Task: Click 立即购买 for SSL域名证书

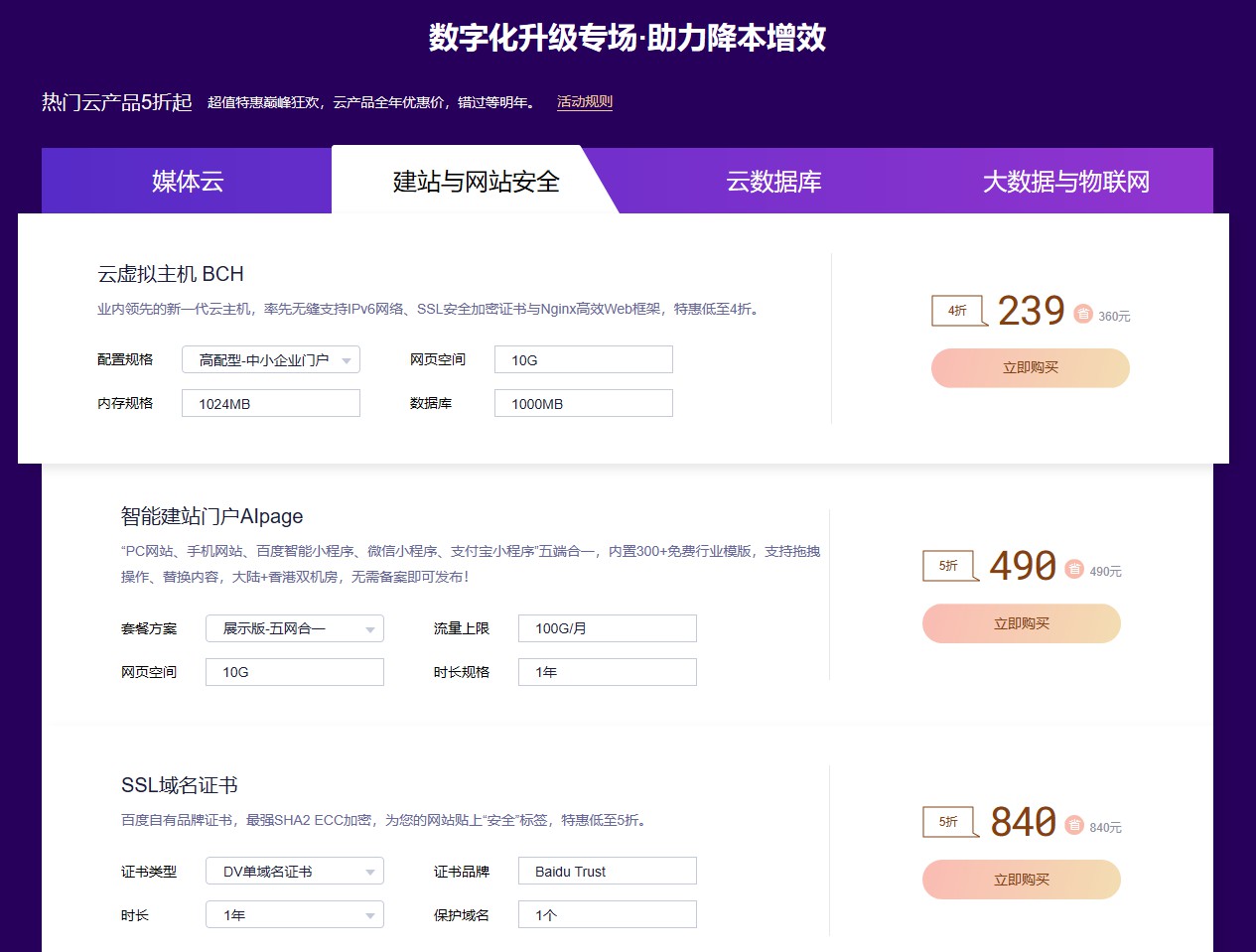Action: [x=1022, y=880]
